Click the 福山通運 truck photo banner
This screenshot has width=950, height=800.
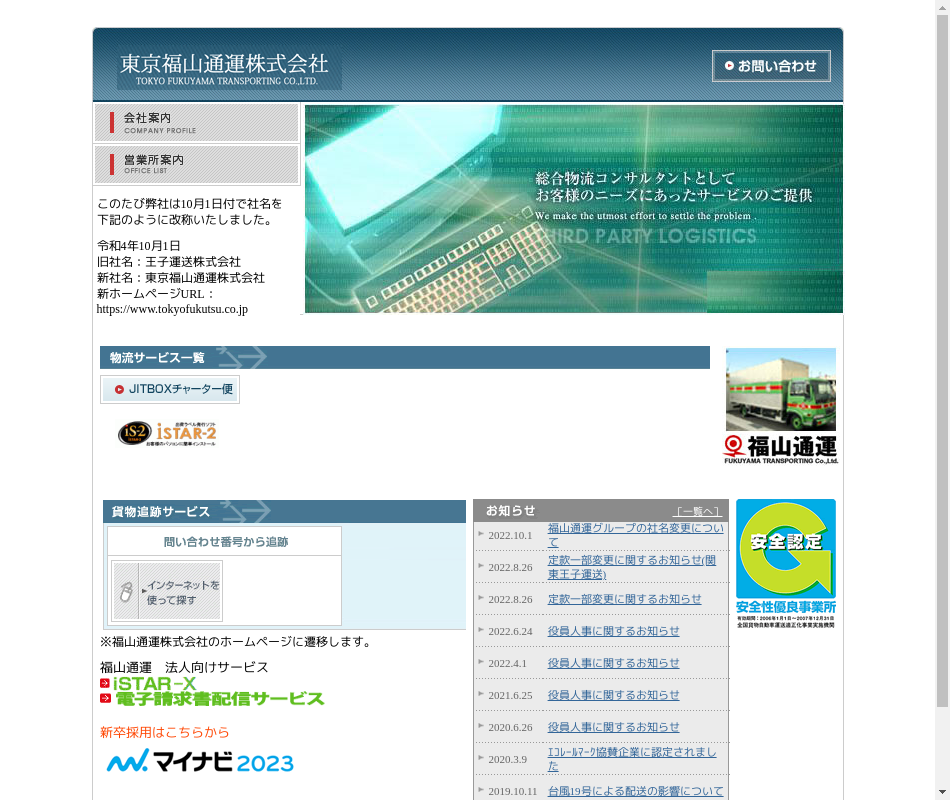[781, 390]
